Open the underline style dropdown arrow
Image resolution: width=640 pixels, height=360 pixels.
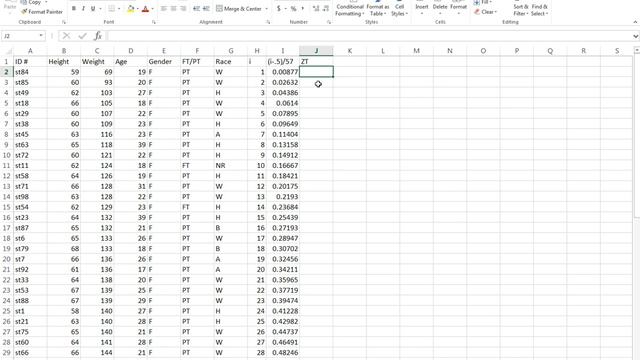click(100, 9)
